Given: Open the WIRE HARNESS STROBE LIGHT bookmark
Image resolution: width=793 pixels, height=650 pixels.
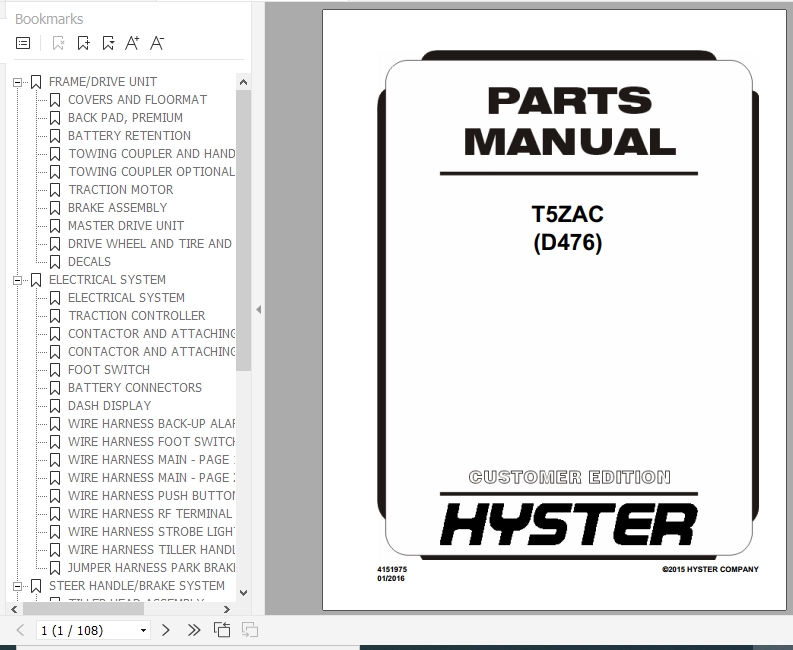Looking at the screenshot, I should coord(152,532).
